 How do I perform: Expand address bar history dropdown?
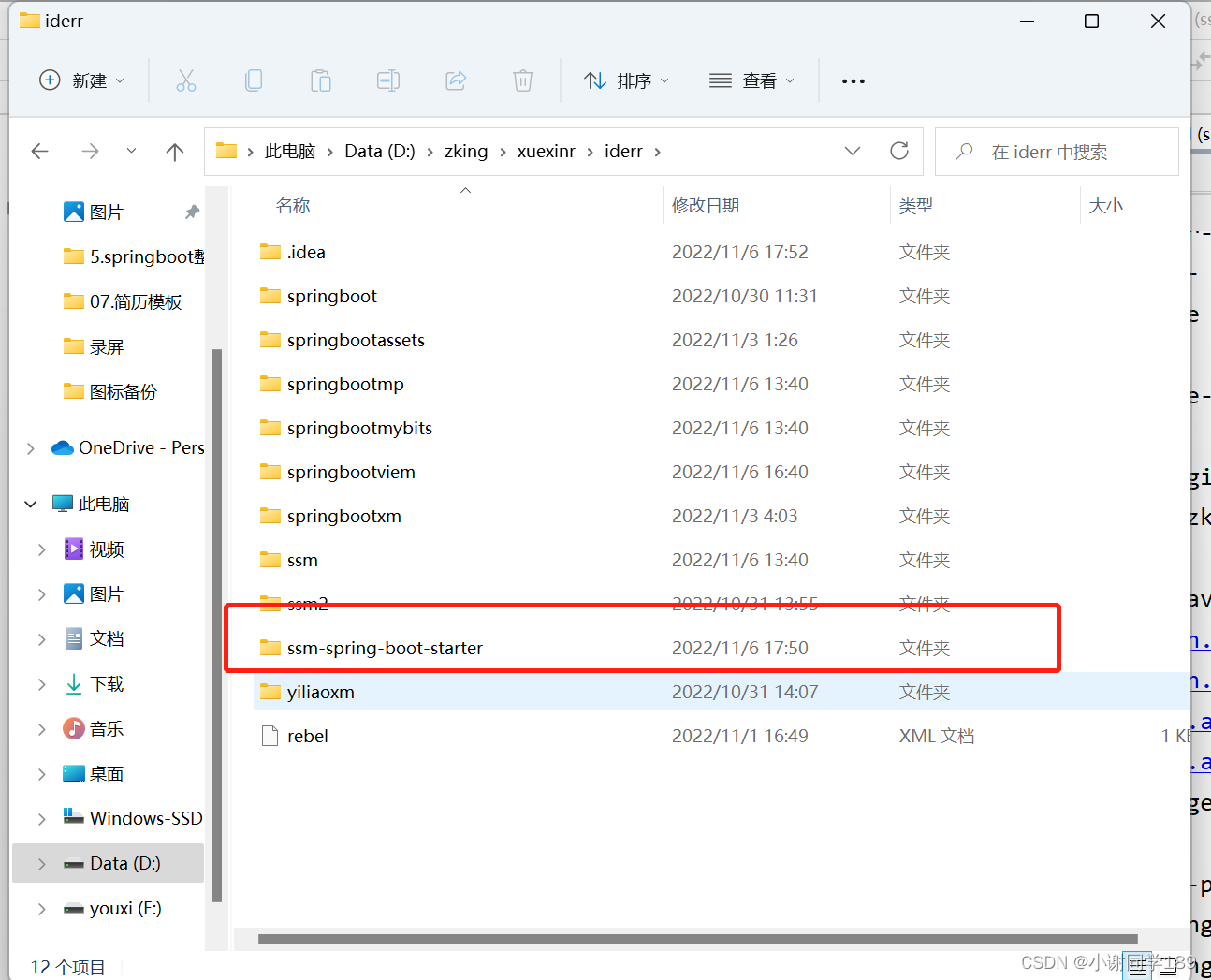[x=853, y=151]
